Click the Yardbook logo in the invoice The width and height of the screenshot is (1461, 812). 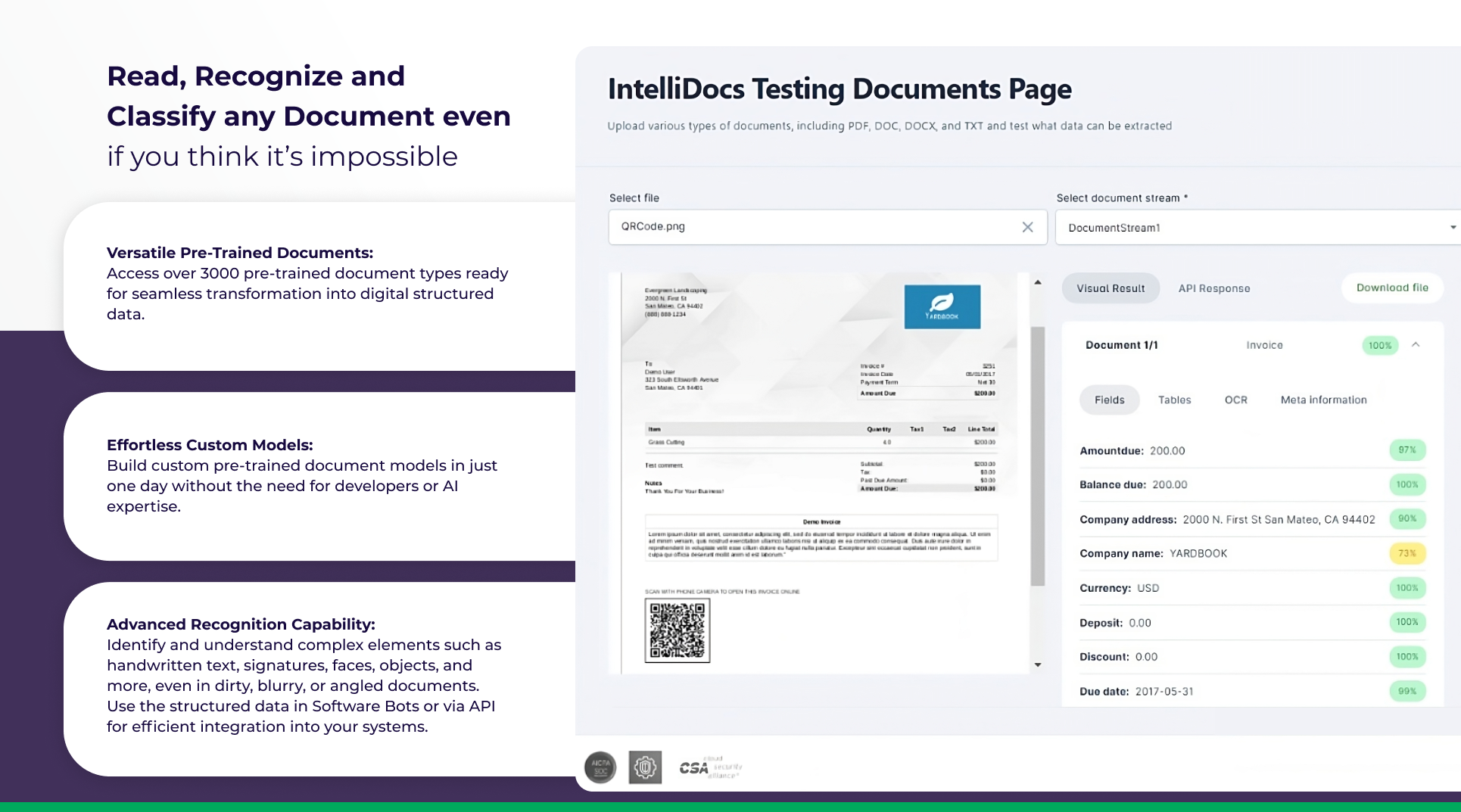coord(942,306)
